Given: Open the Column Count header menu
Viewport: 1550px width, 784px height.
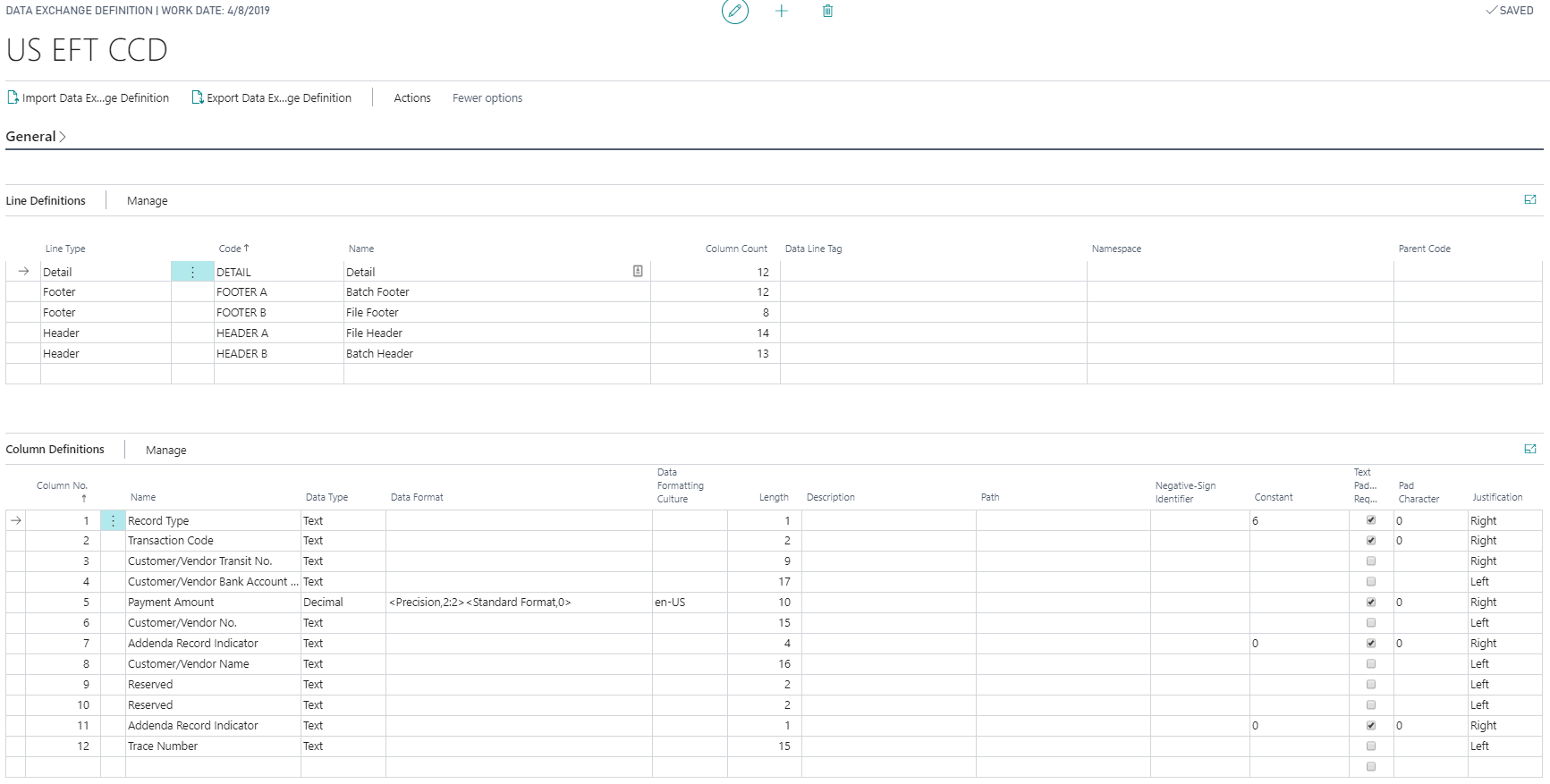Looking at the screenshot, I should (x=736, y=249).
